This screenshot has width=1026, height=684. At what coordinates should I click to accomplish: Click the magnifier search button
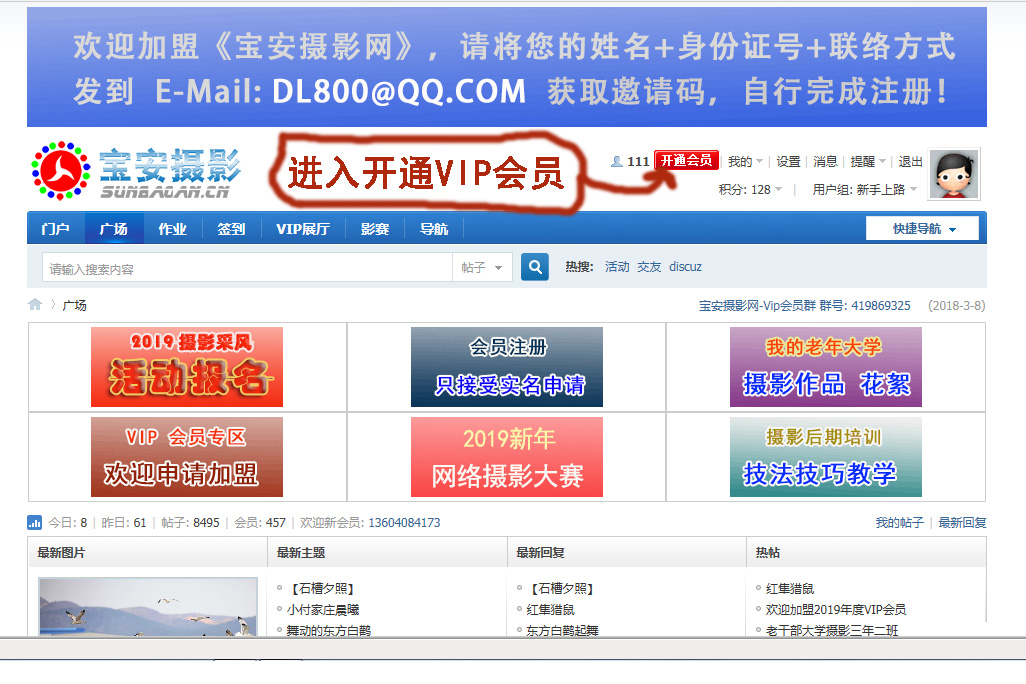click(535, 267)
